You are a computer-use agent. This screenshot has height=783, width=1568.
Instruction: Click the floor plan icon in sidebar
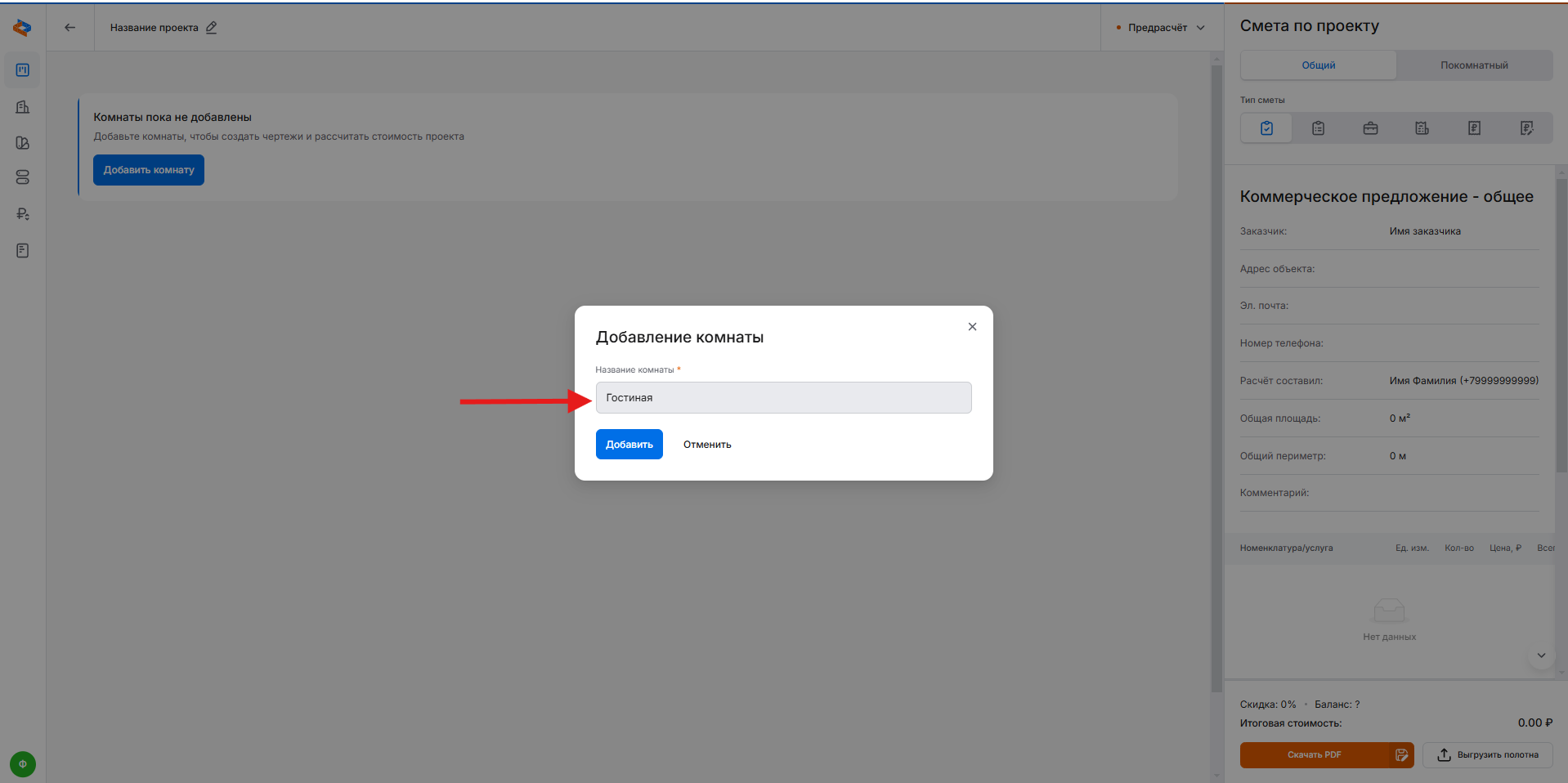click(23, 70)
